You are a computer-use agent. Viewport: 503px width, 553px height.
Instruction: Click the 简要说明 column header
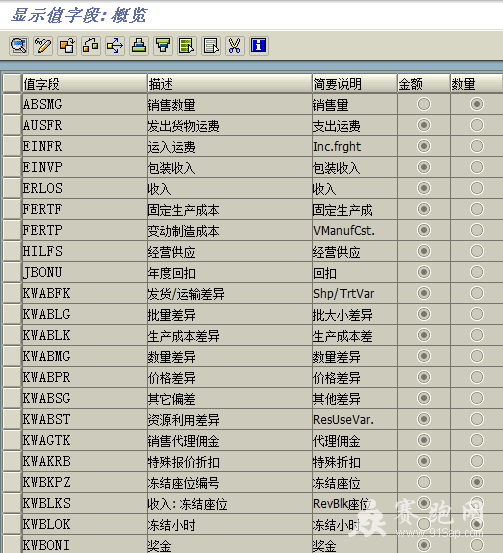point(355,84)
